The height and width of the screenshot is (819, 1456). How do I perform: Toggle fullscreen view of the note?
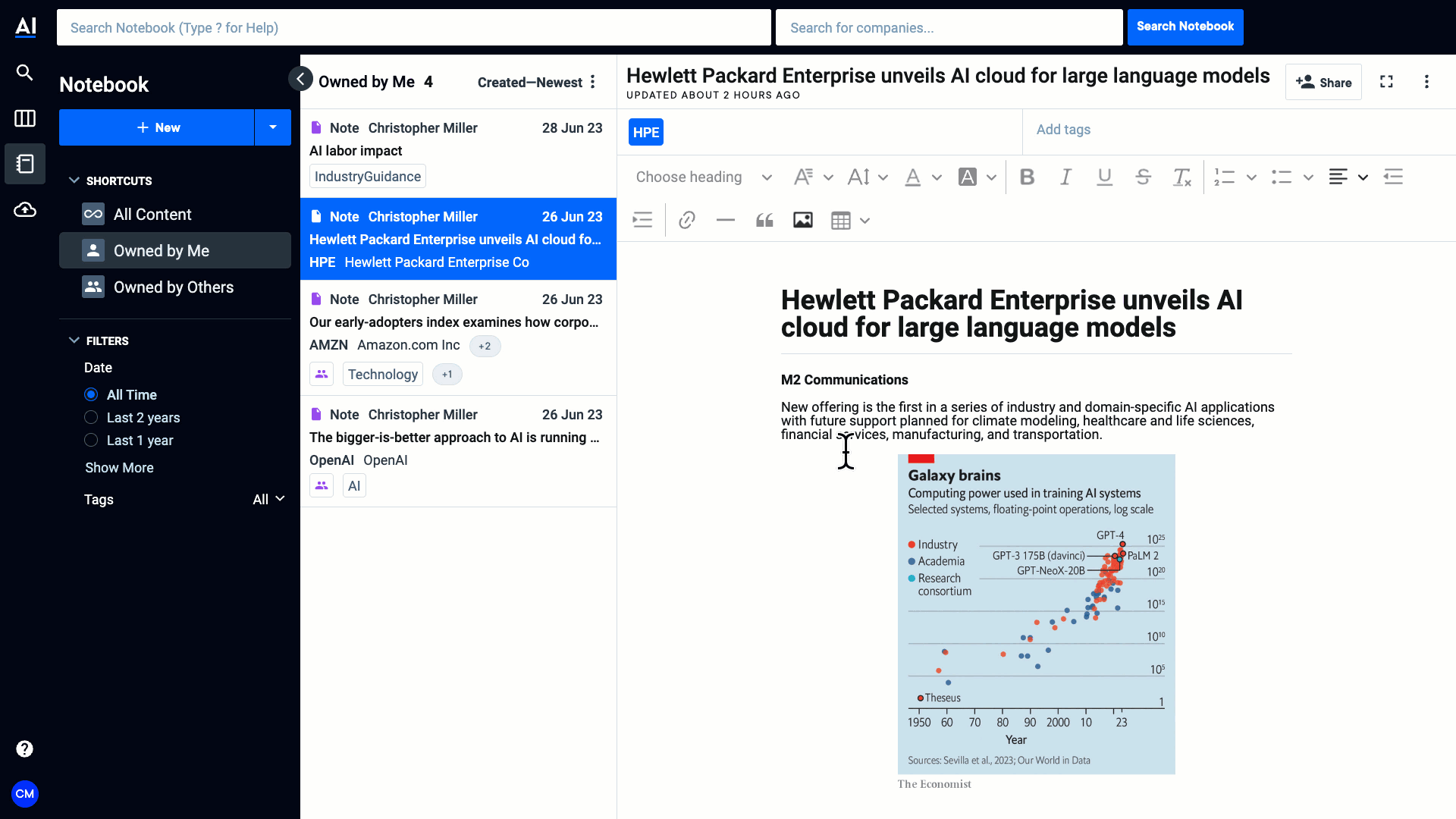tap(1386, 82)
